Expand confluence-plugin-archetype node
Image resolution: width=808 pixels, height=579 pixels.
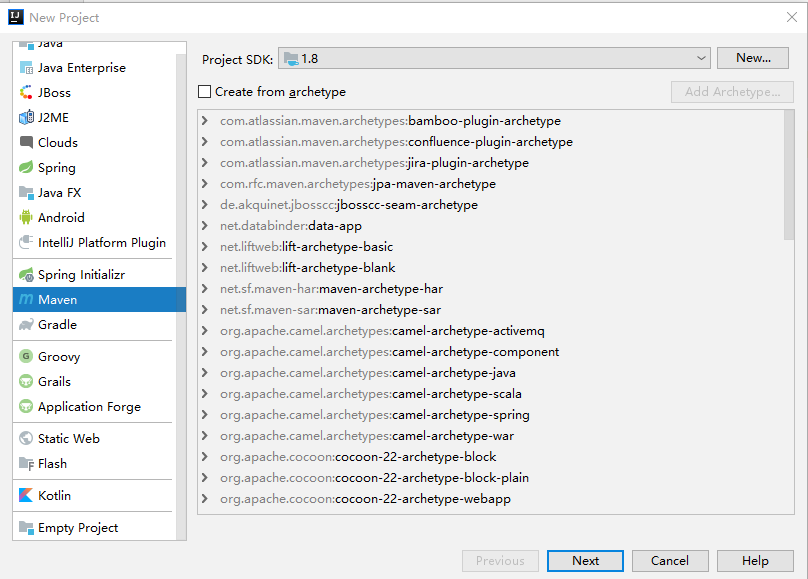click(205, 142)
